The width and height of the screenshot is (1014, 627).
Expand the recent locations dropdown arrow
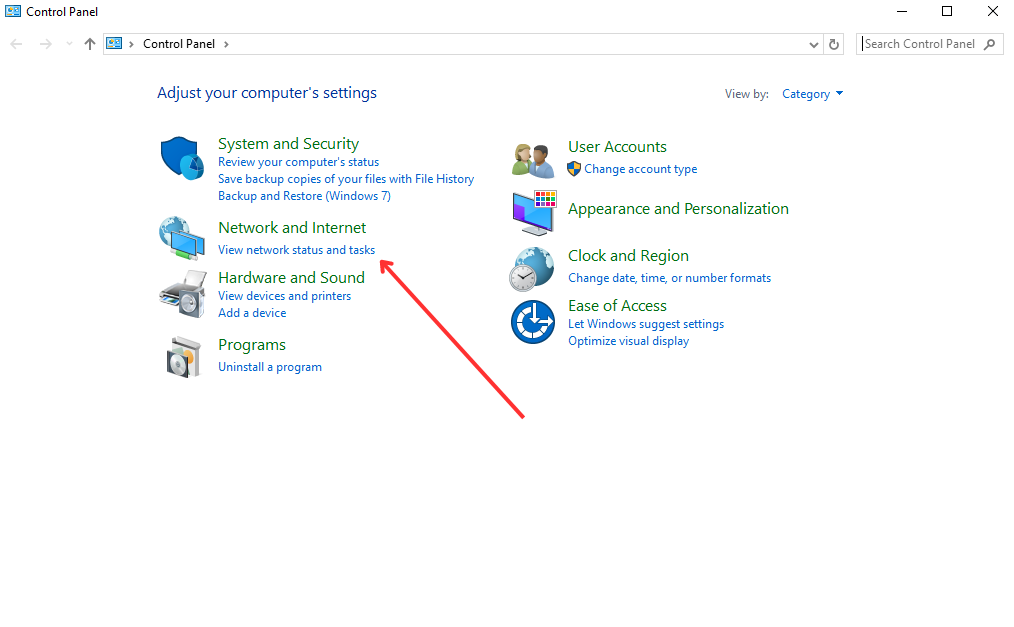click(69, 44)
